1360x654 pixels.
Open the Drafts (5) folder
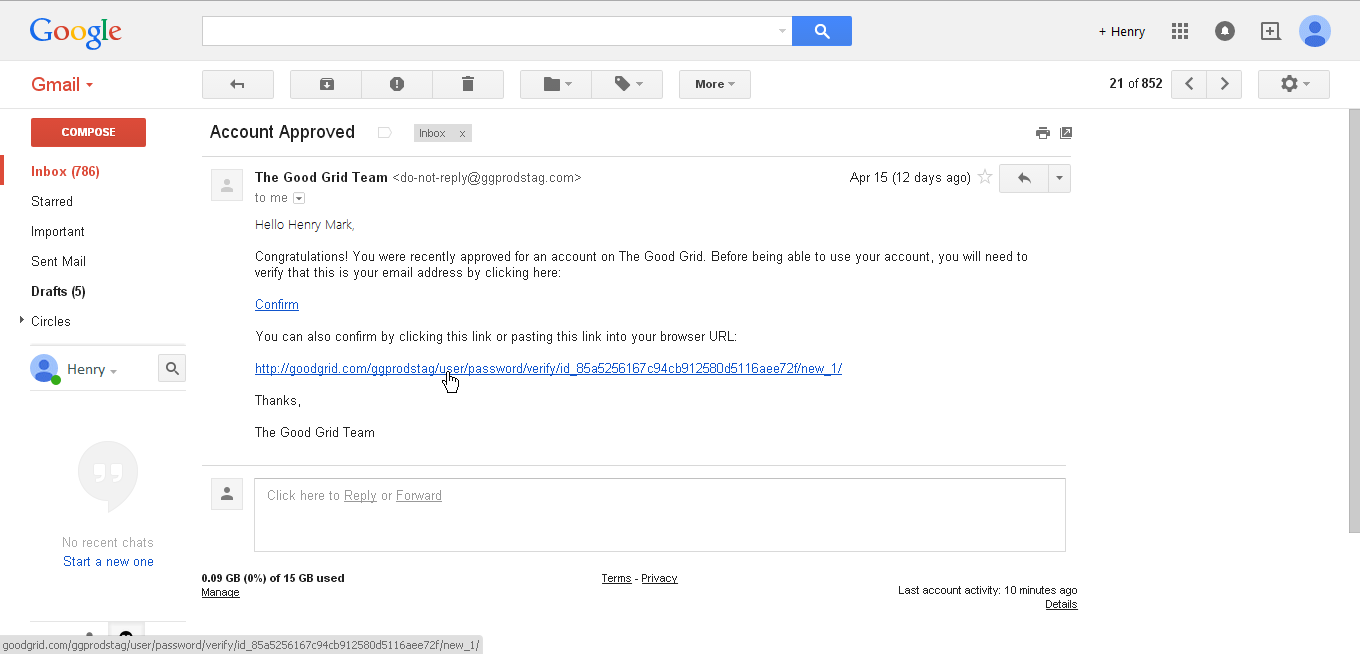pos(58,291)
